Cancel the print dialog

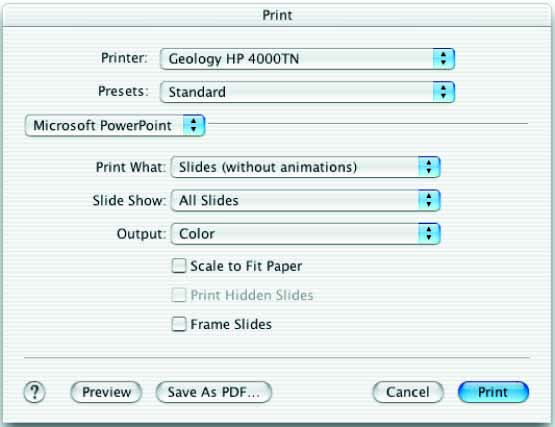(x=408, y=392)
